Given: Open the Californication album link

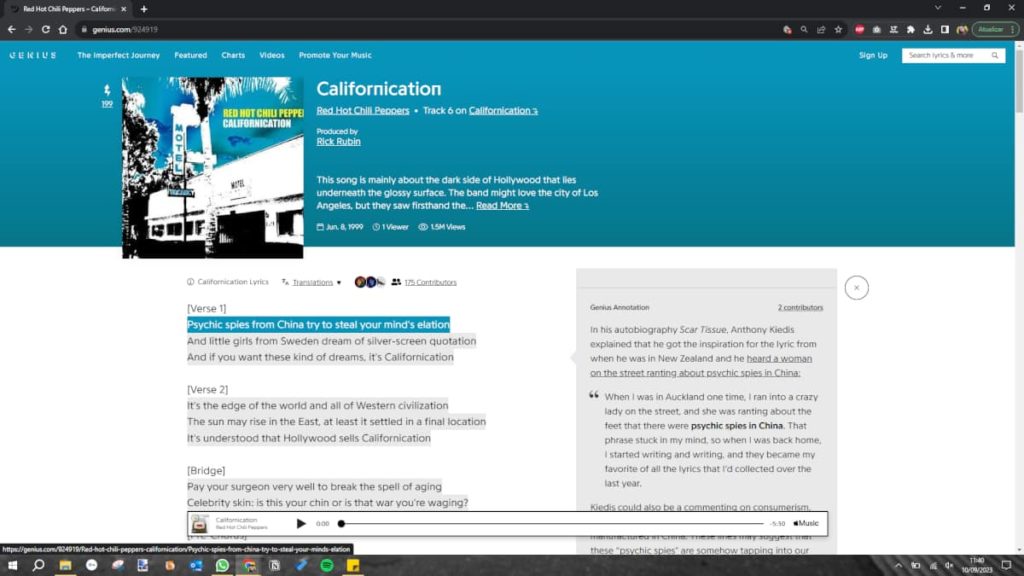Looking at the screenshot, I should click(x=503, y=110).
